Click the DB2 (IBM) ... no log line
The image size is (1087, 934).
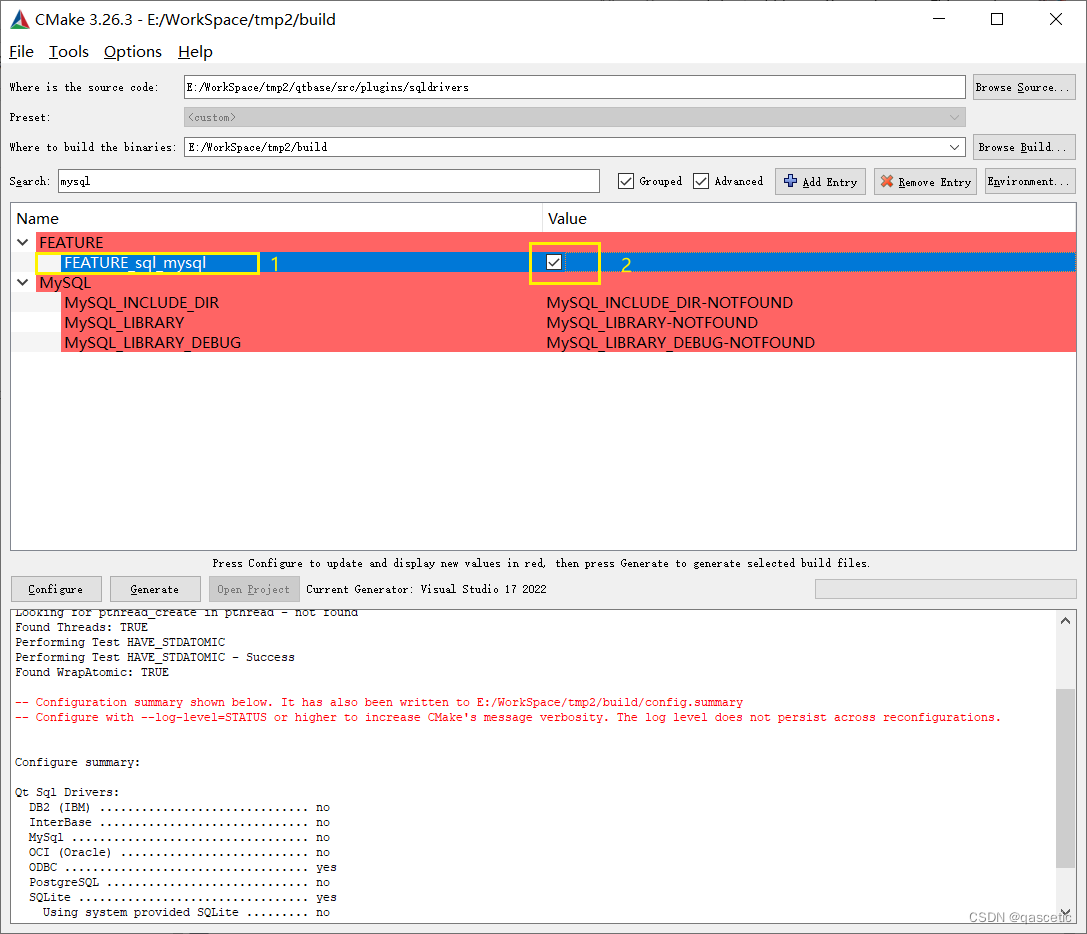click(180, 807)
